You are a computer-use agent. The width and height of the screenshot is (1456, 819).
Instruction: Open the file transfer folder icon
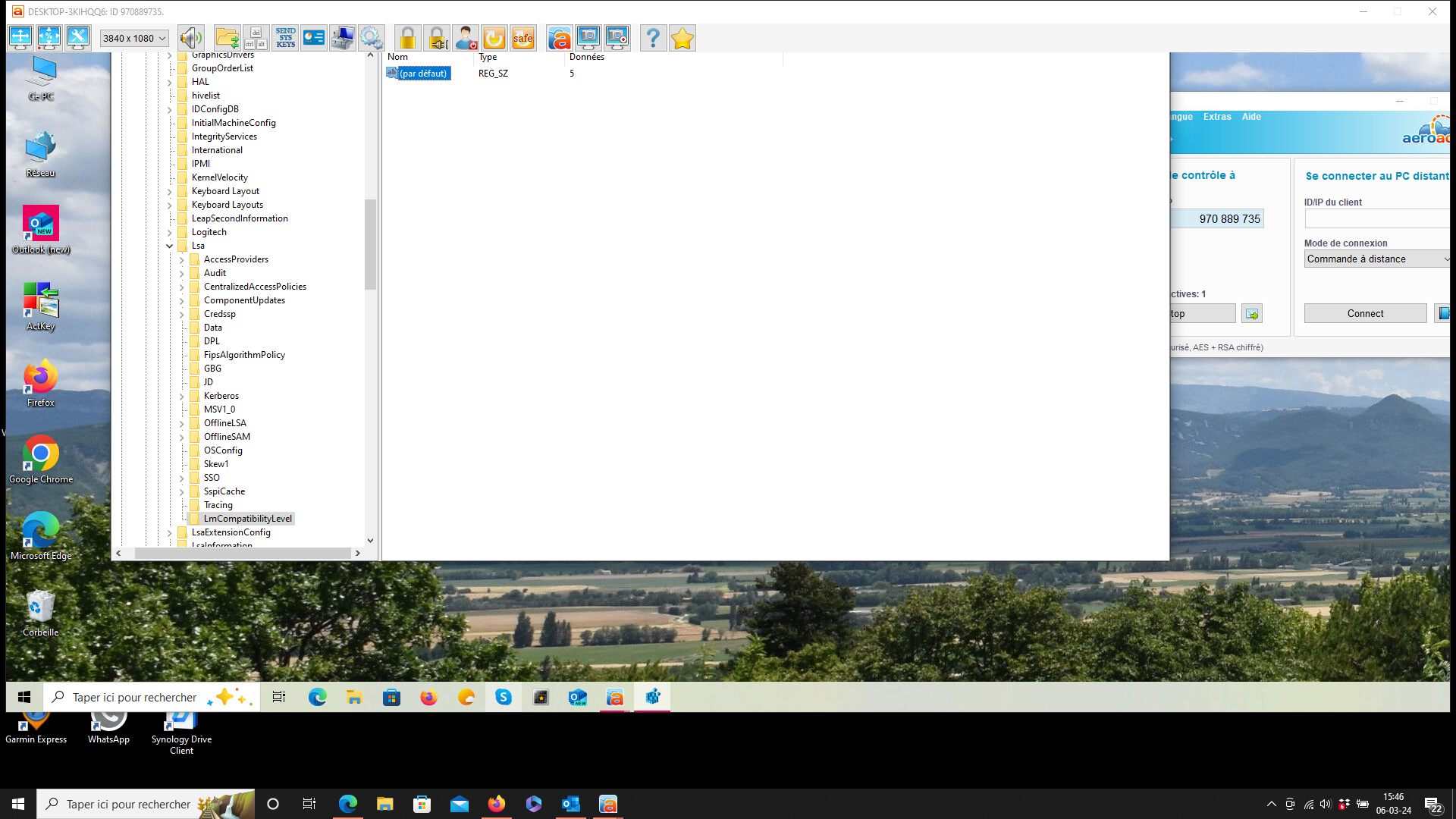(227, 38)
